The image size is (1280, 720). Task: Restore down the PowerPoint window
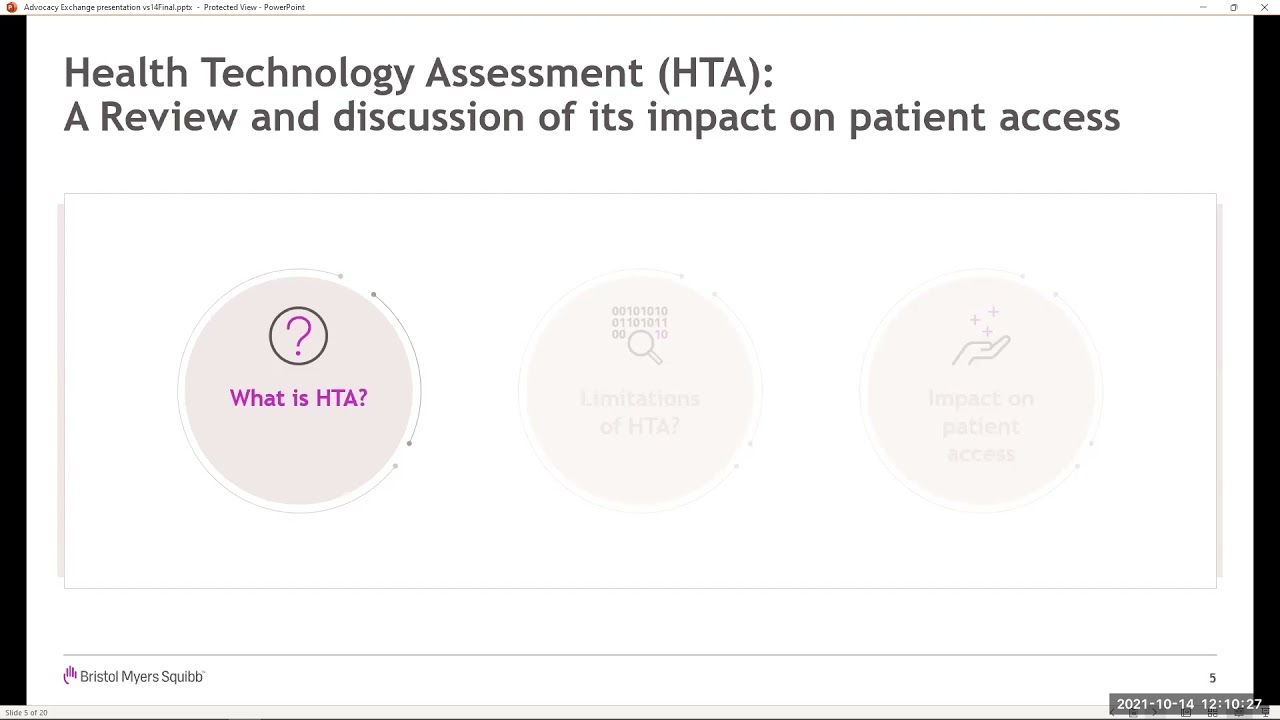[1234, 7]
